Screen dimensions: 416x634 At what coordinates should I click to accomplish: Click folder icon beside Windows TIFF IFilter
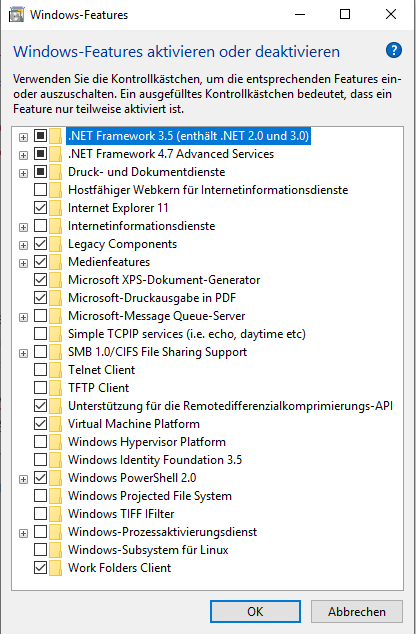(x=56, y=514)
